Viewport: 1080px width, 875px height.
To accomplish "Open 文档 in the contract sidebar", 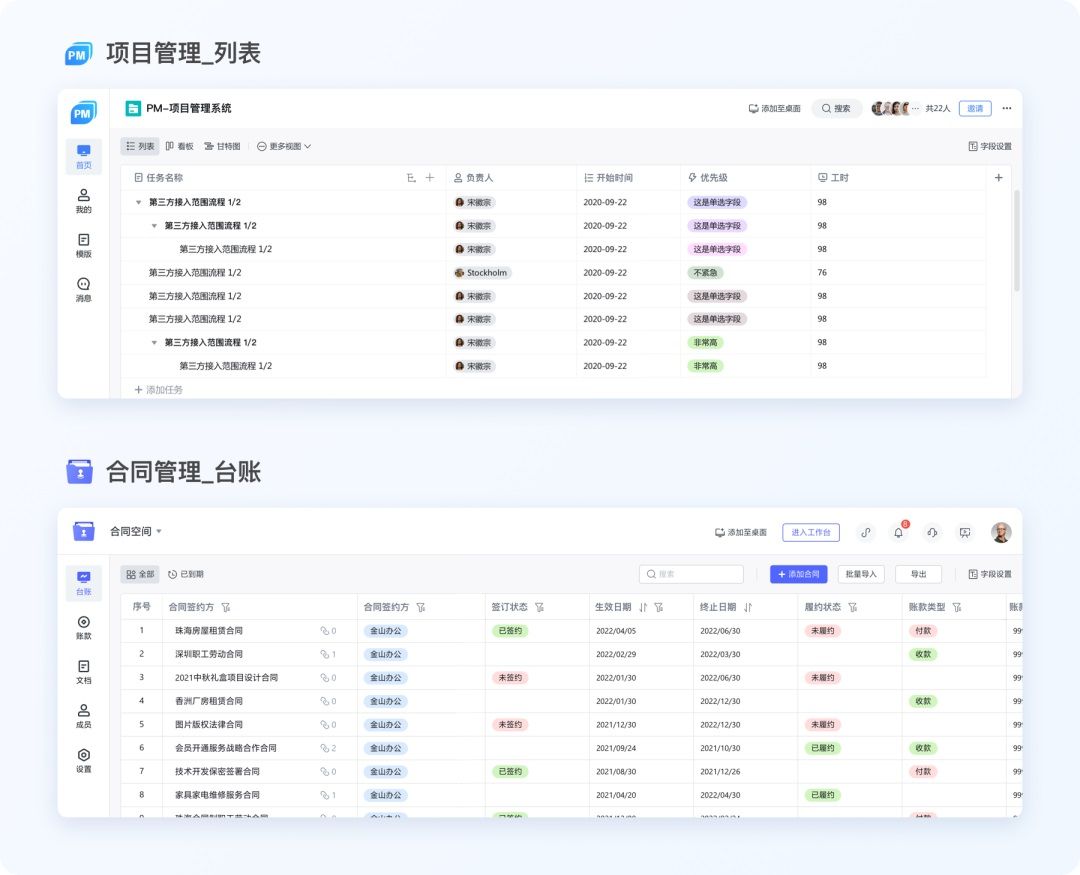I will point(83,672).
